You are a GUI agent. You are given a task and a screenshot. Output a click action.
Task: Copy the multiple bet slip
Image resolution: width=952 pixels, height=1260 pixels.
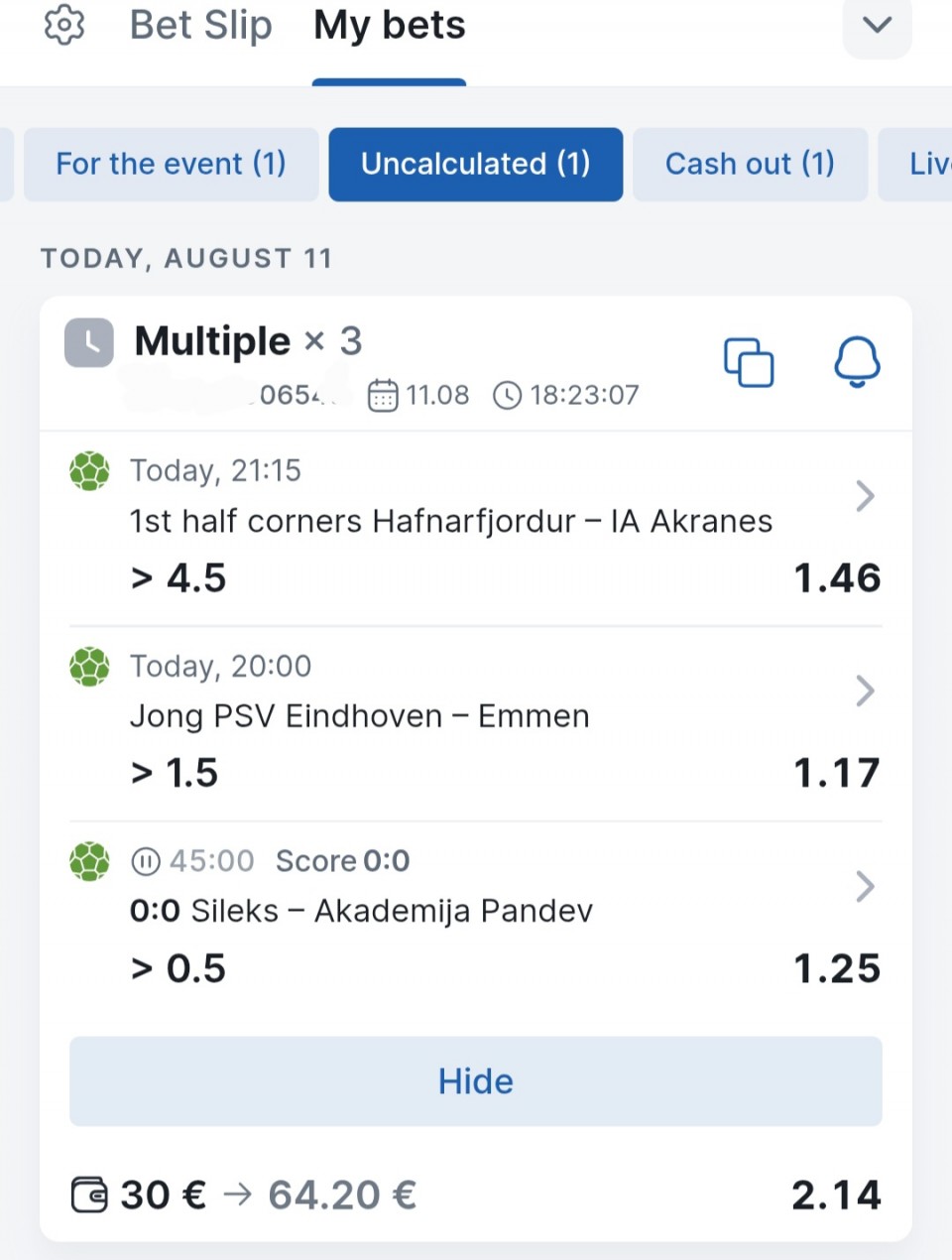749,362
